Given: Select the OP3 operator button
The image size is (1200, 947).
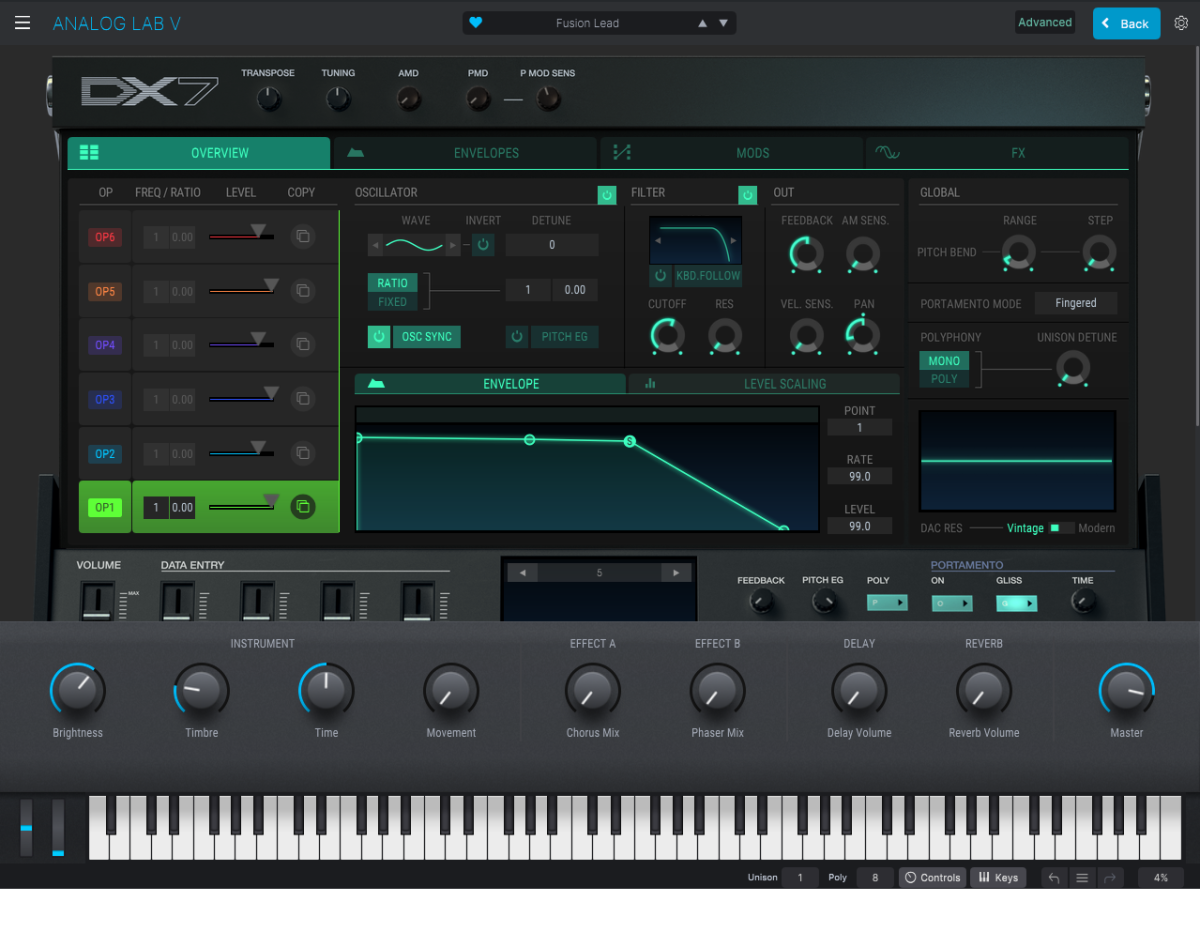Looking at the screenshot, I should 105,399.
